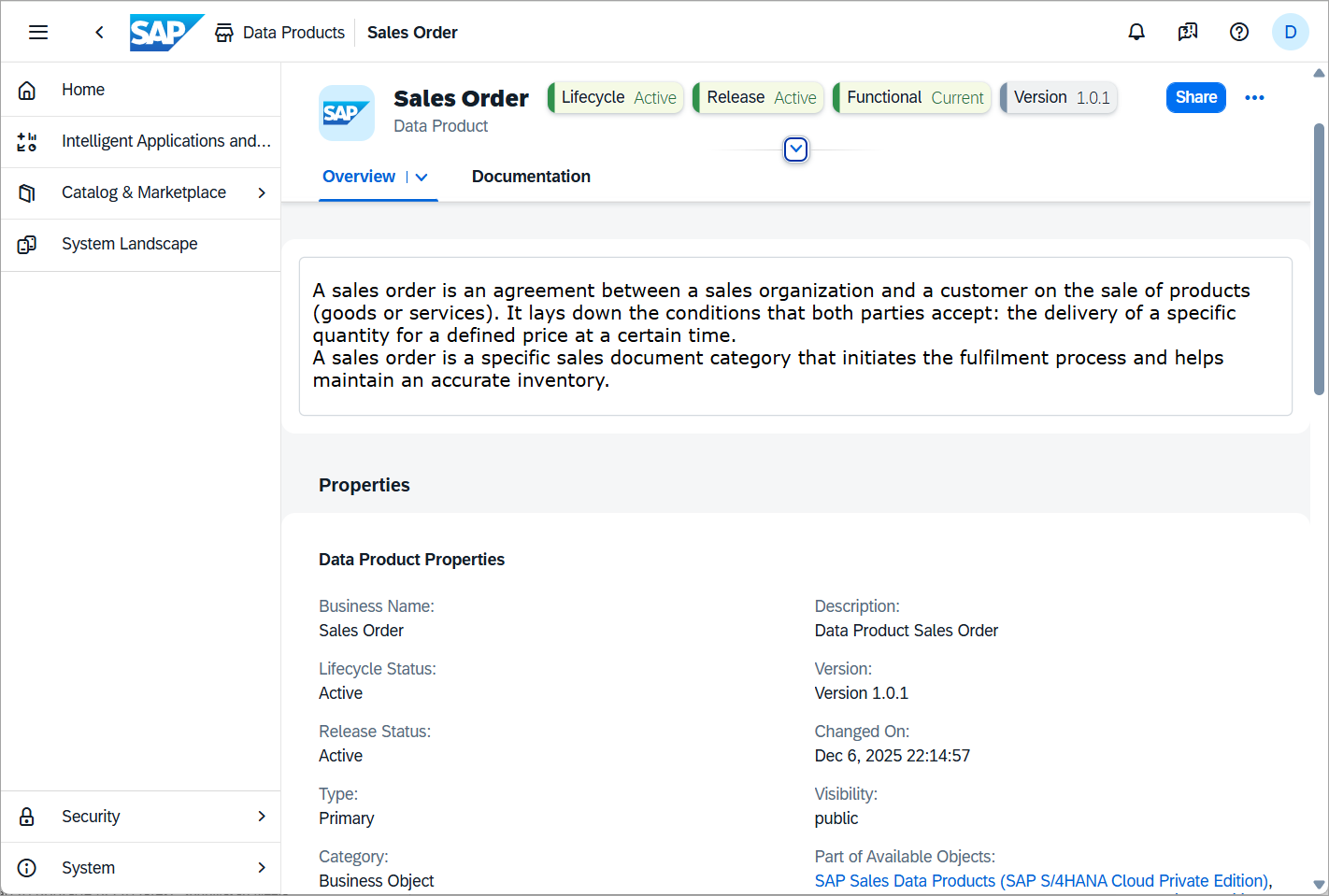Click the Data Products store icon
The height and width of the screenshot is (896, 1329).
224,33
